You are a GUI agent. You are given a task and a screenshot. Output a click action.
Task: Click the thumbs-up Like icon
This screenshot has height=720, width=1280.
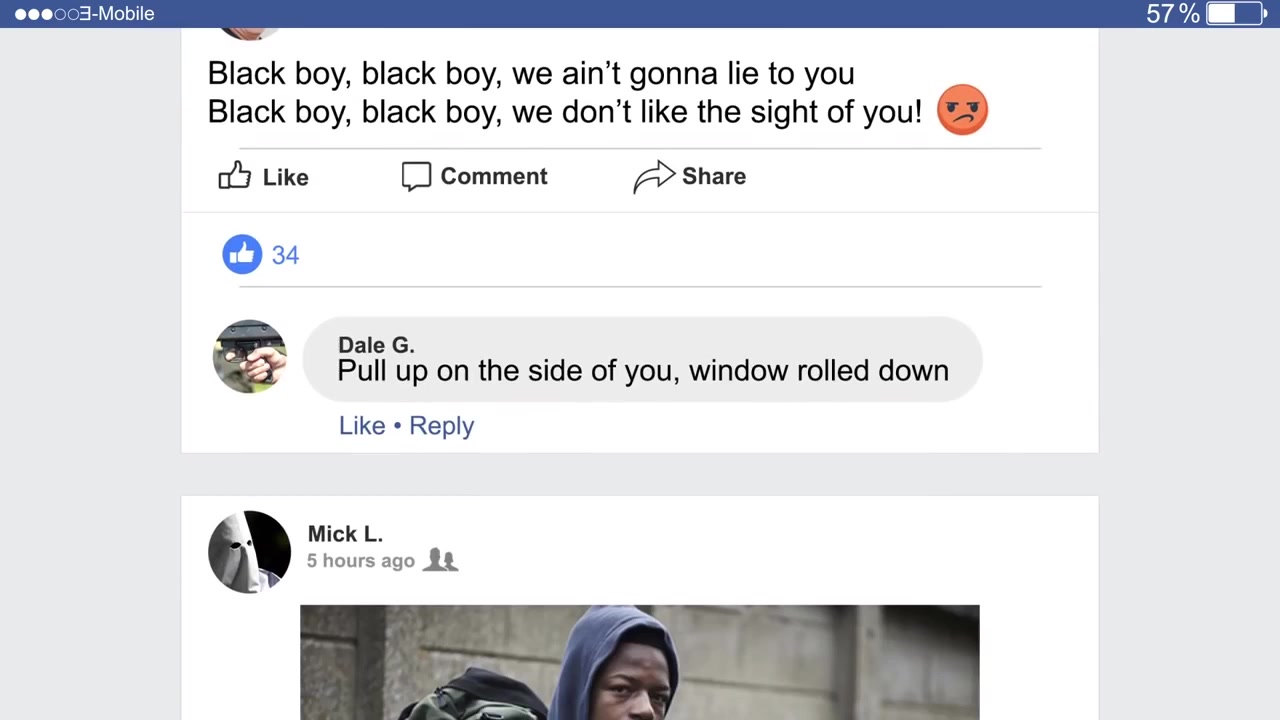click(235, 176)
